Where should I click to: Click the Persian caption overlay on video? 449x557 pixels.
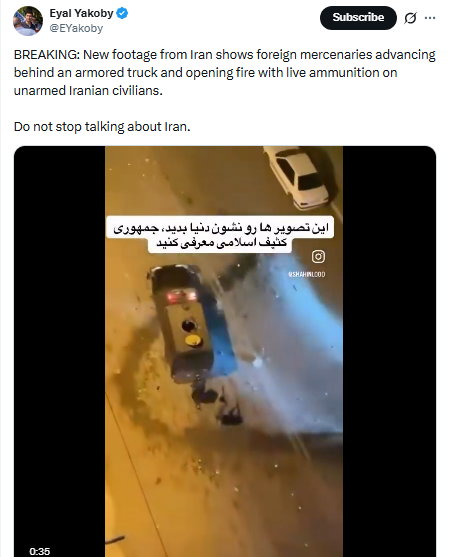(x=221, y=234)
